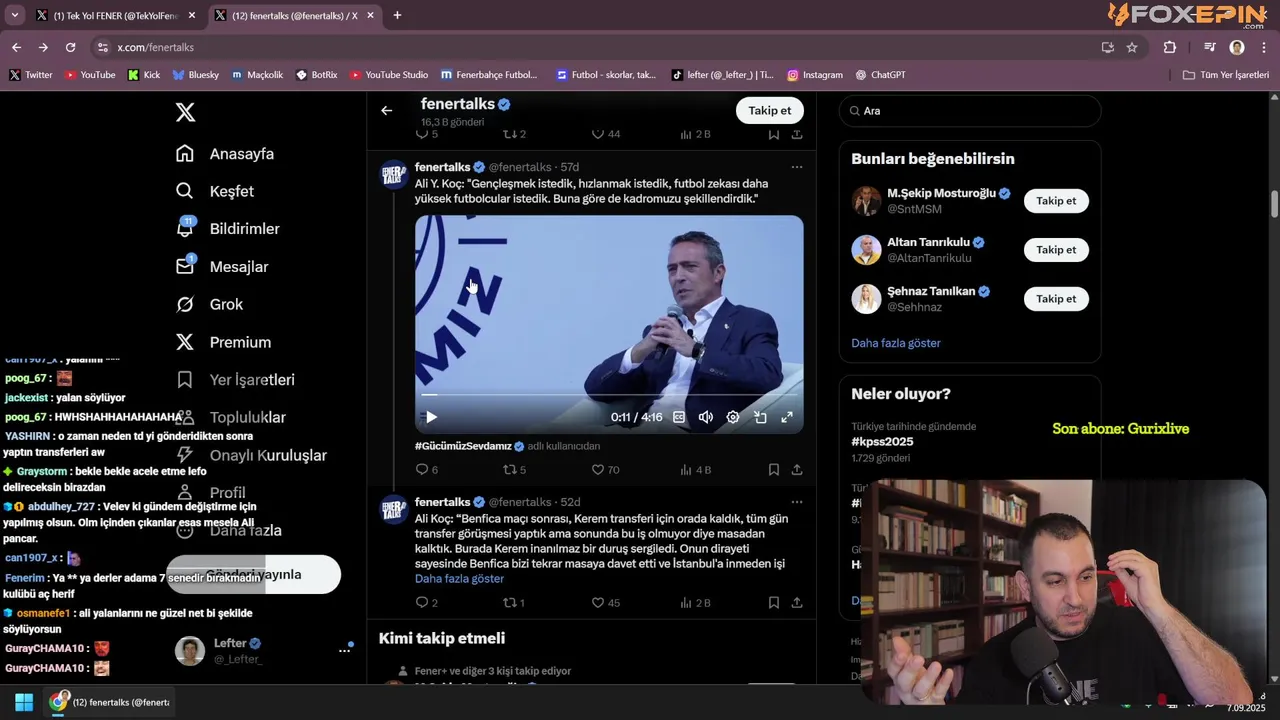Reply to the Gençleşmek istedik tweet
Screen dimensions: 1280x720
tap(427, 469)
